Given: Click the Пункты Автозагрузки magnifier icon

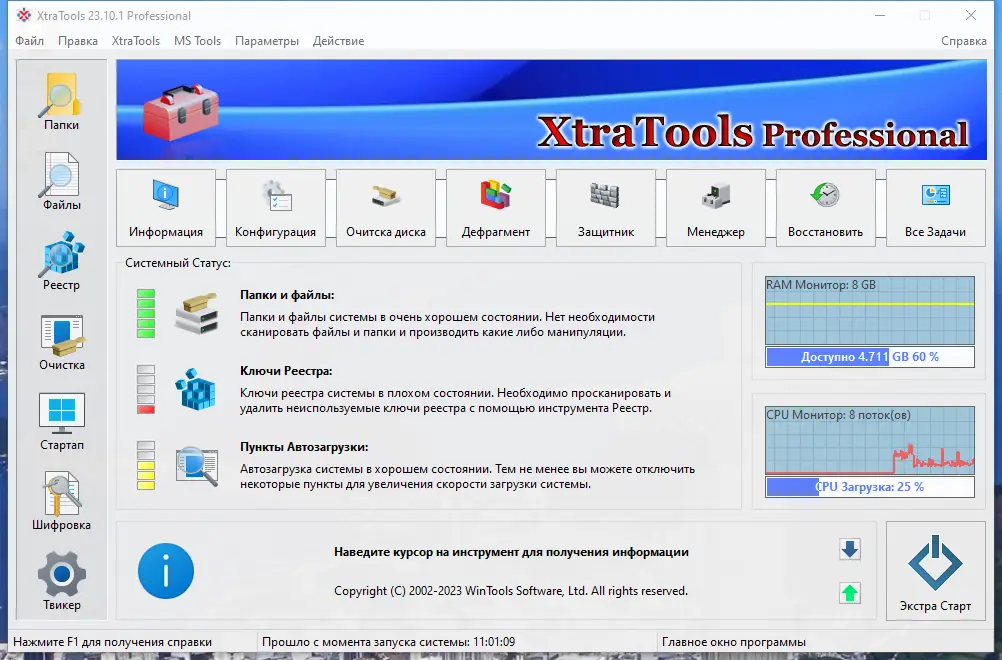Looking at the screenshot, I should [197, 466].
